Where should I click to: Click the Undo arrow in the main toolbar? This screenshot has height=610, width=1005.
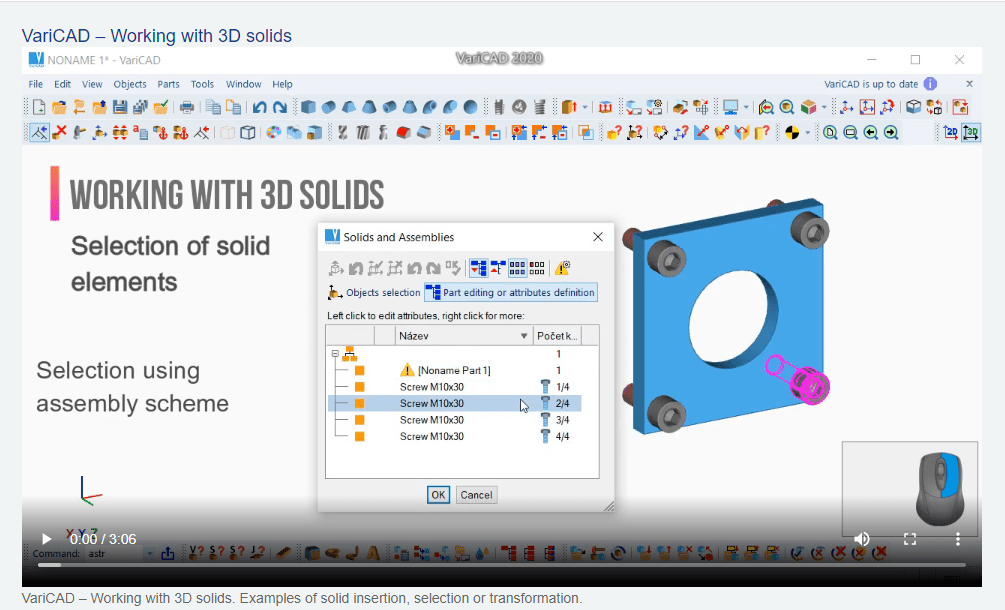[259, 107]
